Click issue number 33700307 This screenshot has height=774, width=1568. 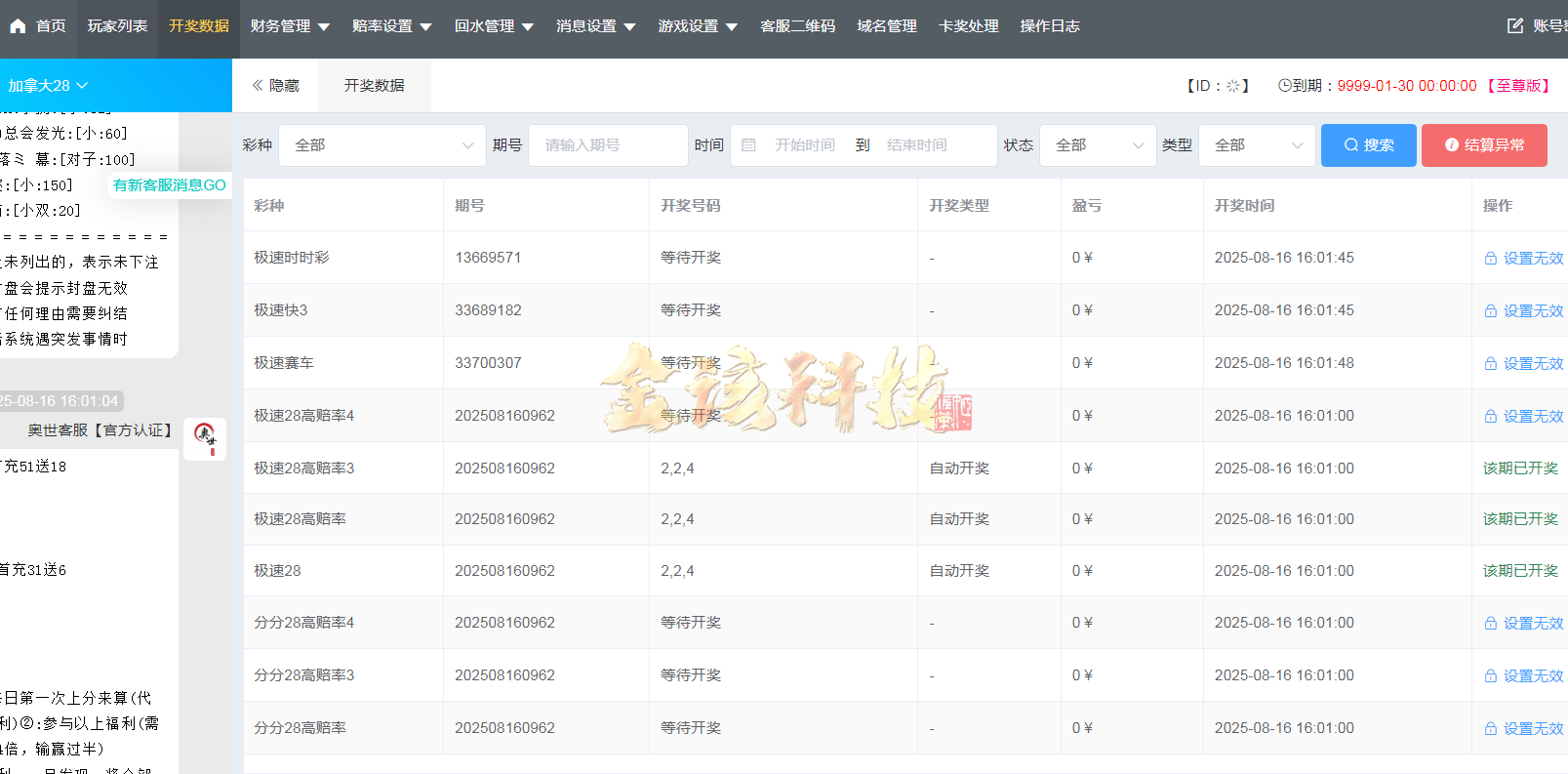pyautogui.click(x=488, y=363)
